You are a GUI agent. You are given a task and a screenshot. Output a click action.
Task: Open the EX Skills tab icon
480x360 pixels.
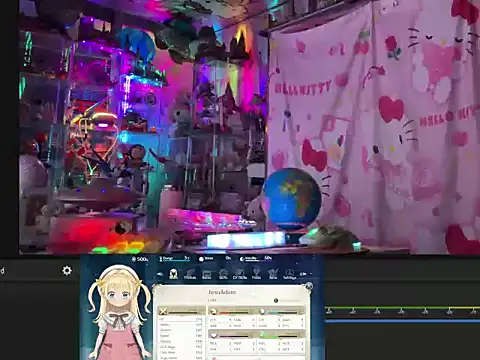pyautogui.click(x=240, y=274)
